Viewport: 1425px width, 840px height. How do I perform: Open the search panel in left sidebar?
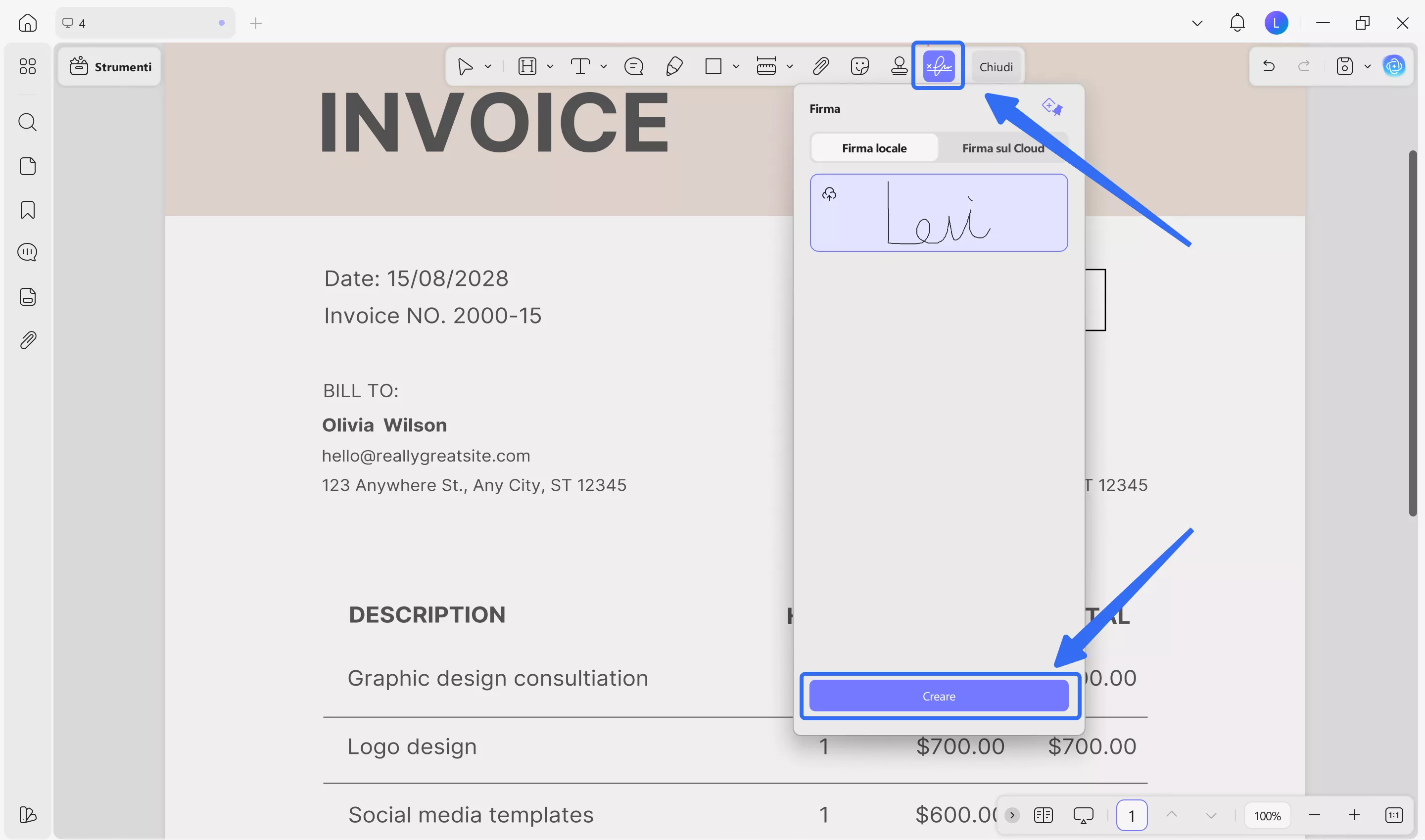click(27, 122)
